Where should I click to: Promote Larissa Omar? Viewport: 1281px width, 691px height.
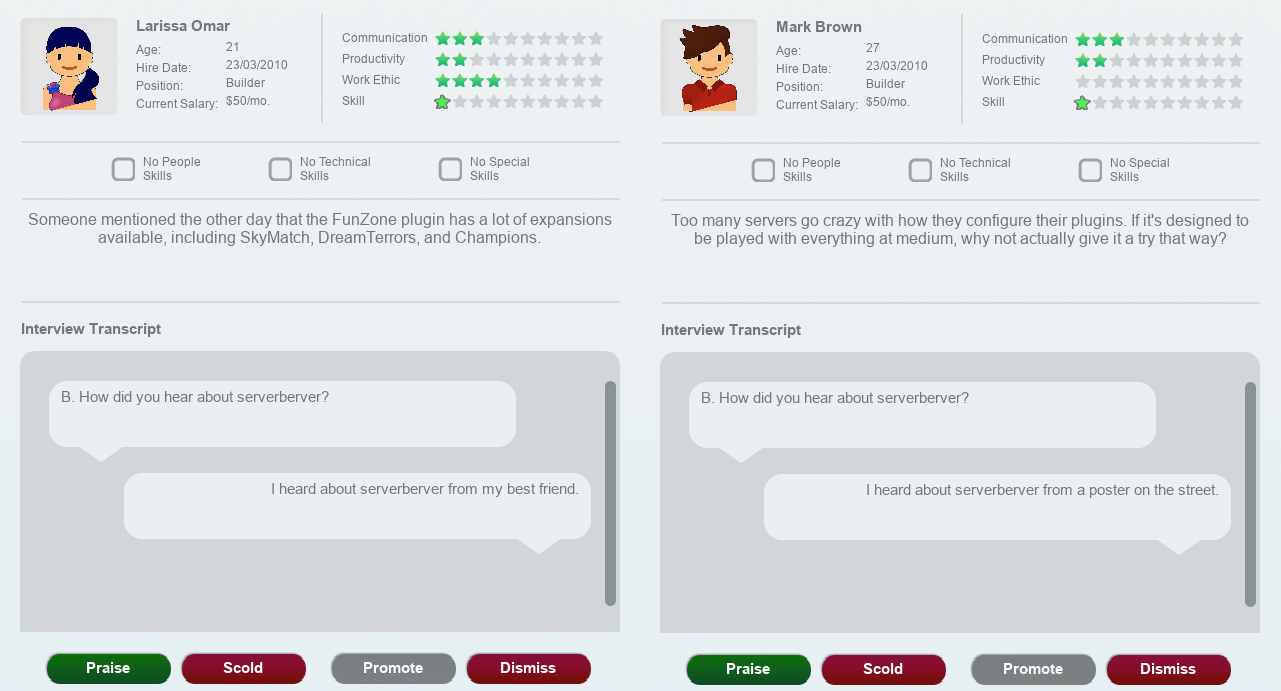coord(393,668)
